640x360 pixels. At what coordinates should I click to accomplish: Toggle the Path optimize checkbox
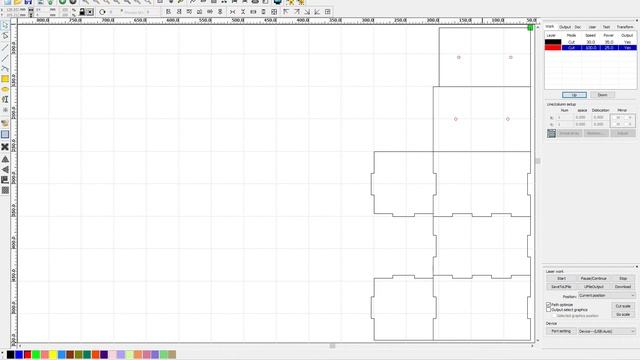(x=549, y=305)
